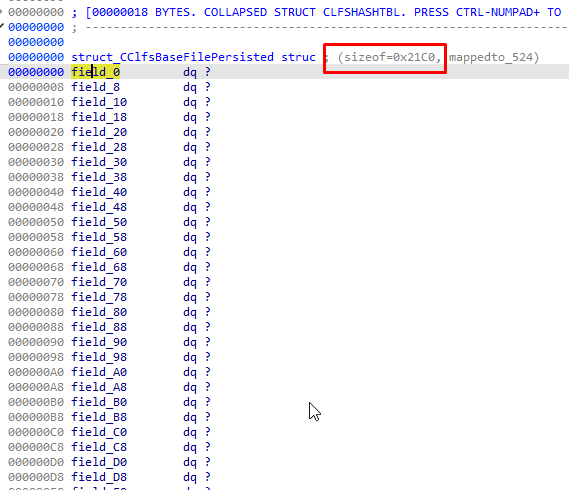569x490 pixels.
Task: Select the field_8 member name
Action: click(x=95, y=87)
